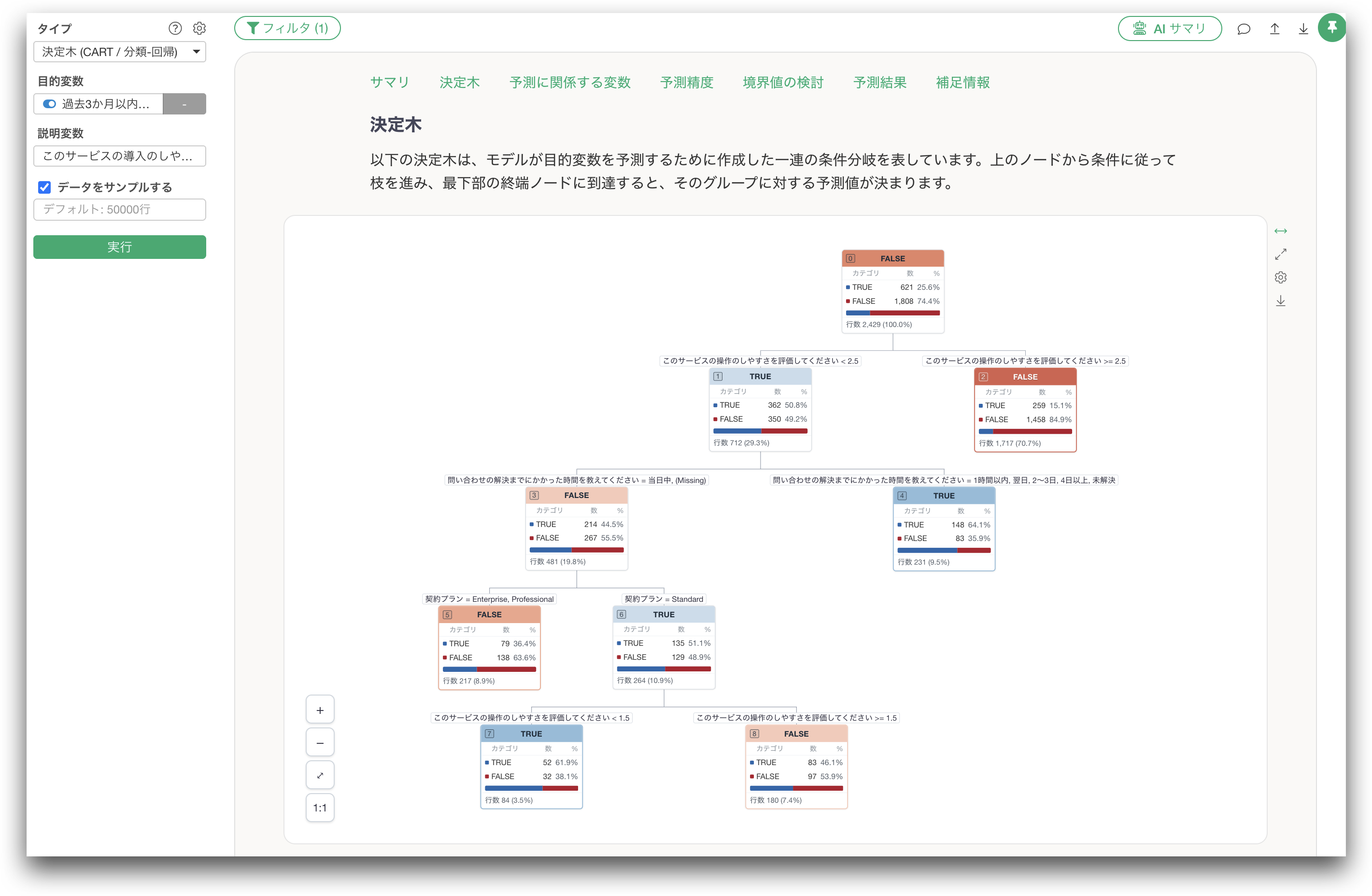Click the export upload arrow icon
This screenshot has height=896, width=1372.
click(1274, 29)
